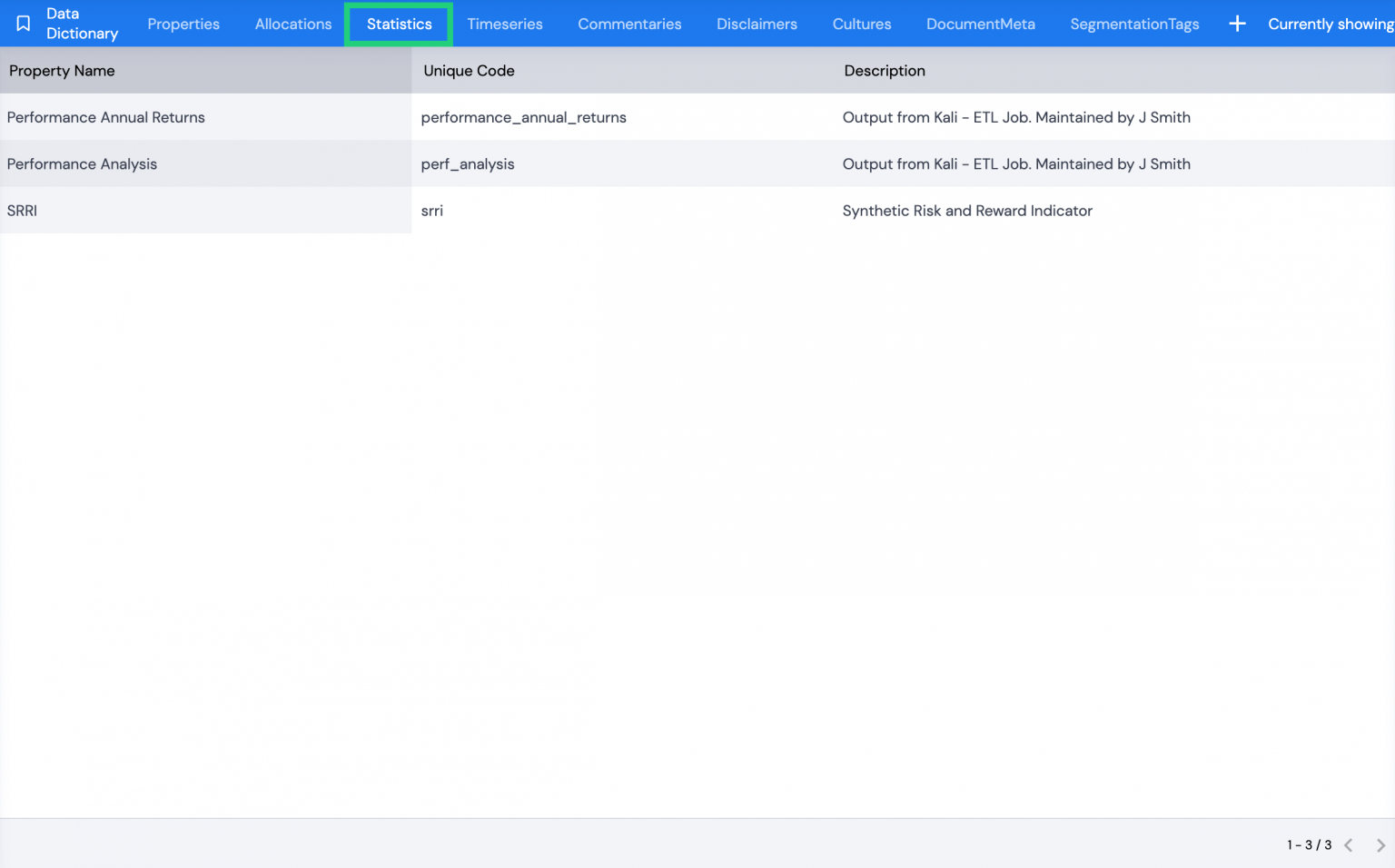Click the plus icon to add a new tab

coord(1237,24)
